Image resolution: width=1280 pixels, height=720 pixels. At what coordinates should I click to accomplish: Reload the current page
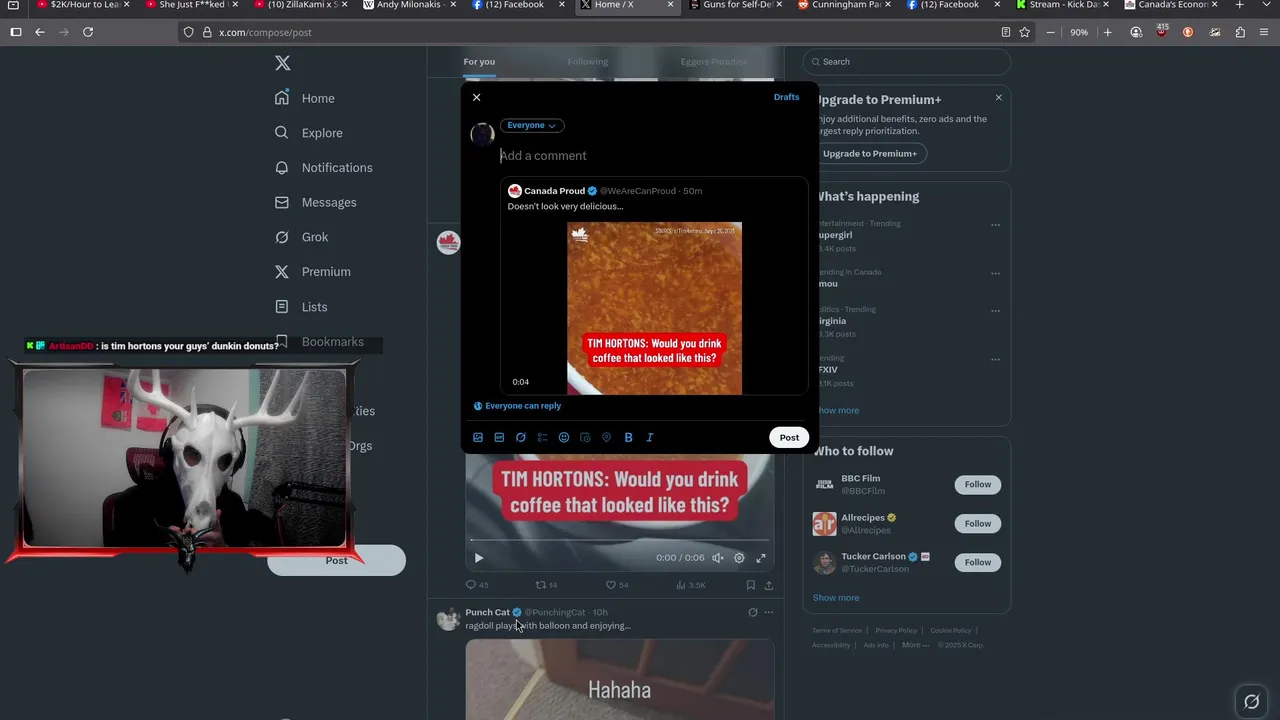click(x=88, y=32)
